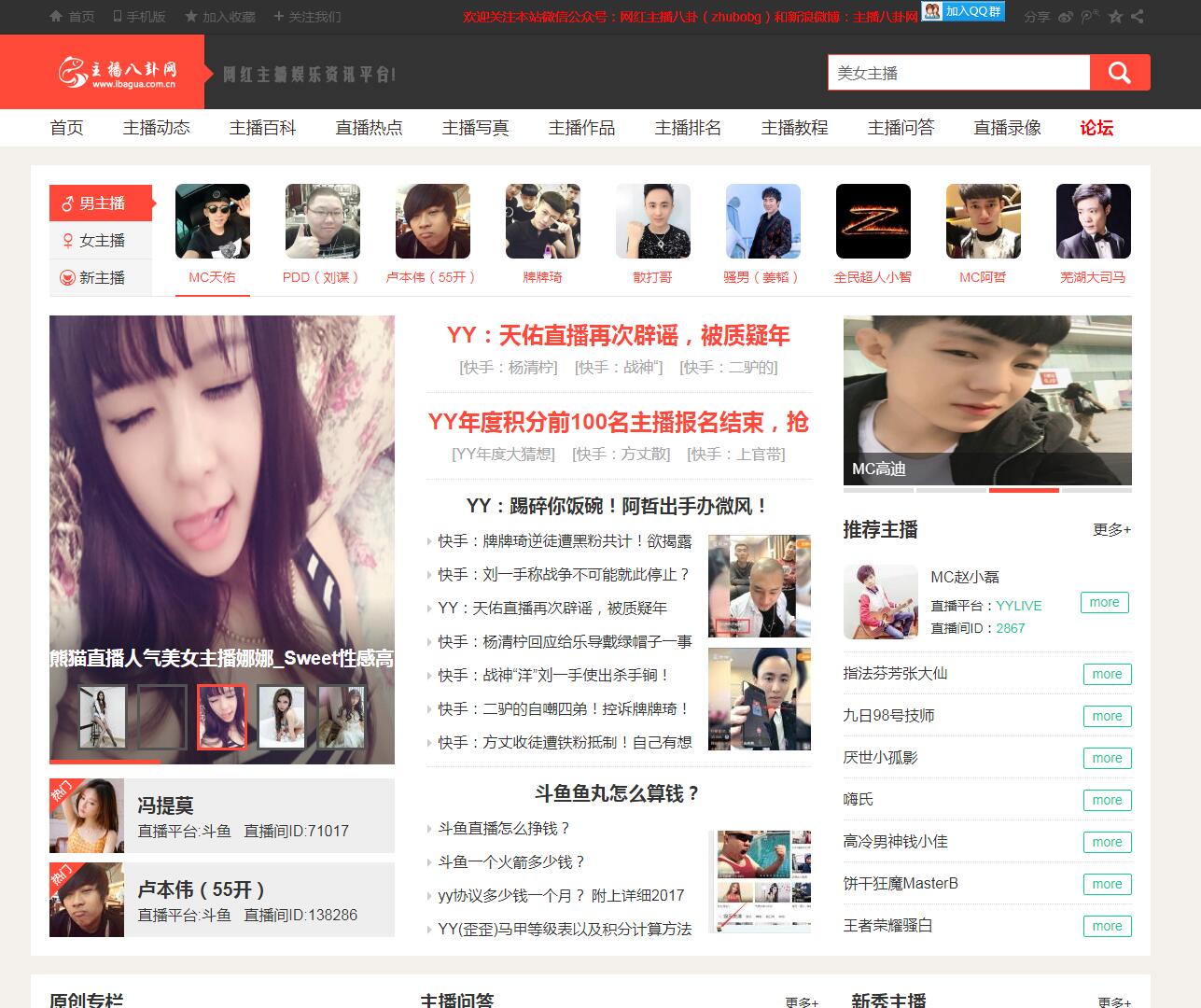The image size is (1201, 1008).
Task: Open 主播百科 in main navigation
Action: (x=263, y=128)
